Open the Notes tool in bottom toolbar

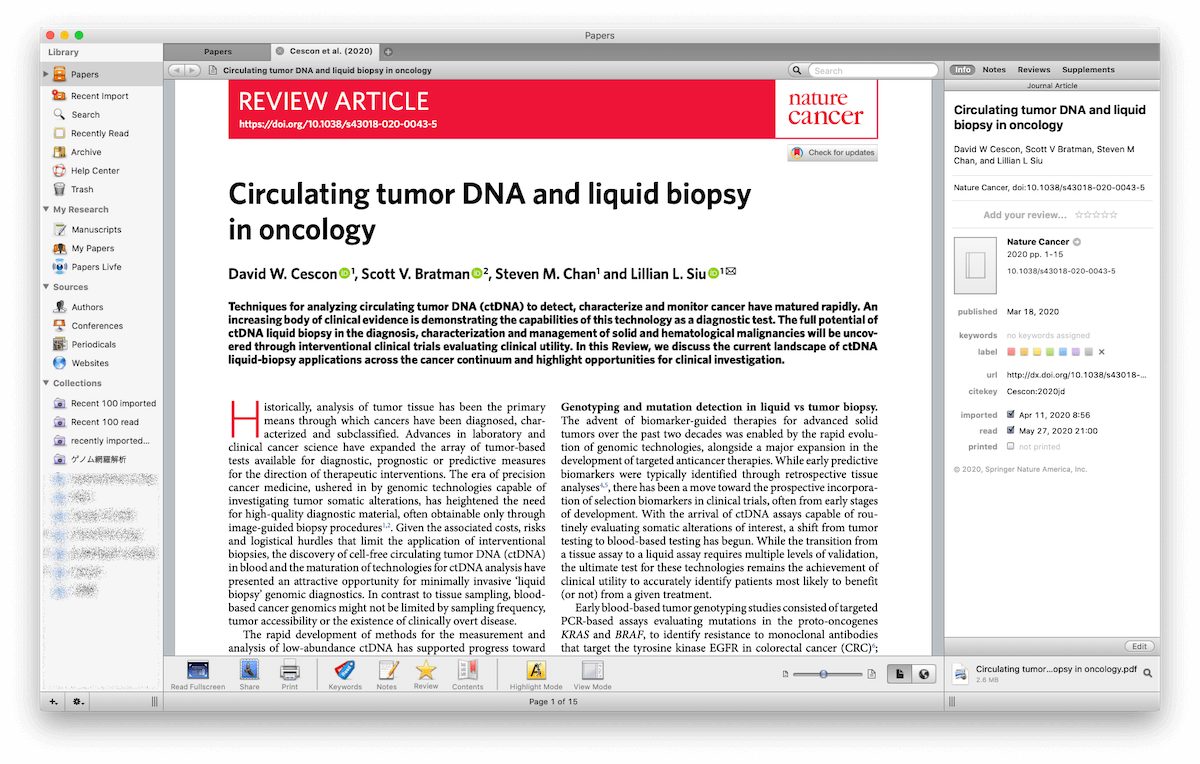point(386,671)
